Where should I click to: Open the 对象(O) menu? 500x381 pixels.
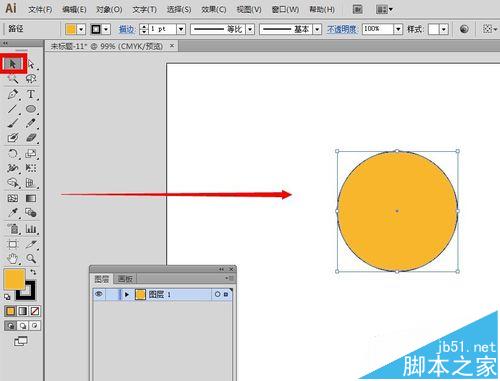tap(109, 10)
